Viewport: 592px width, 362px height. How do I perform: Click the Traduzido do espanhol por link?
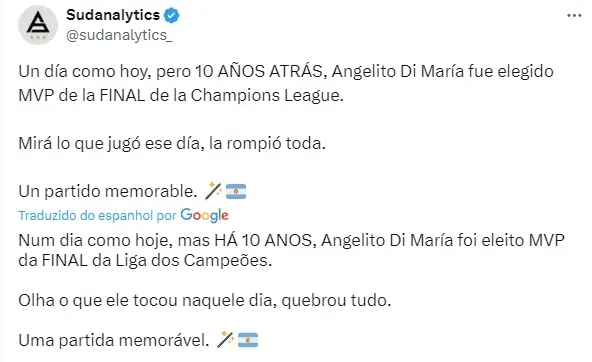pos(97,216)
